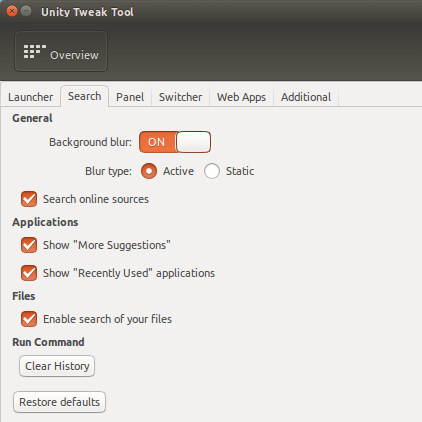The image size is (422, 422).
Task: Close the Unity Tweak Tool window
Action: click(x=12, y=11)
